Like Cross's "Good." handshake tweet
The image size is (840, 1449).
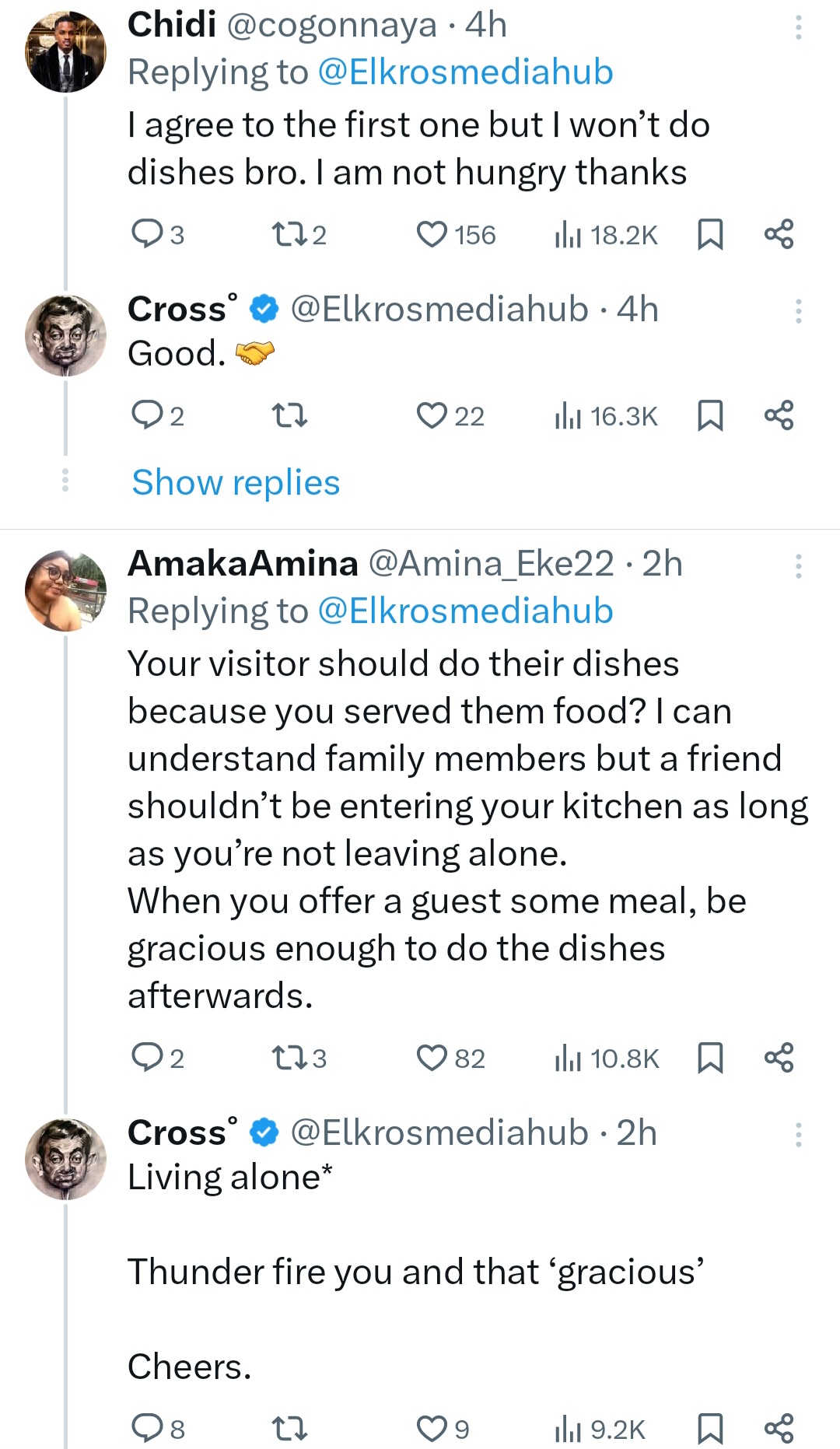(432, 416)
